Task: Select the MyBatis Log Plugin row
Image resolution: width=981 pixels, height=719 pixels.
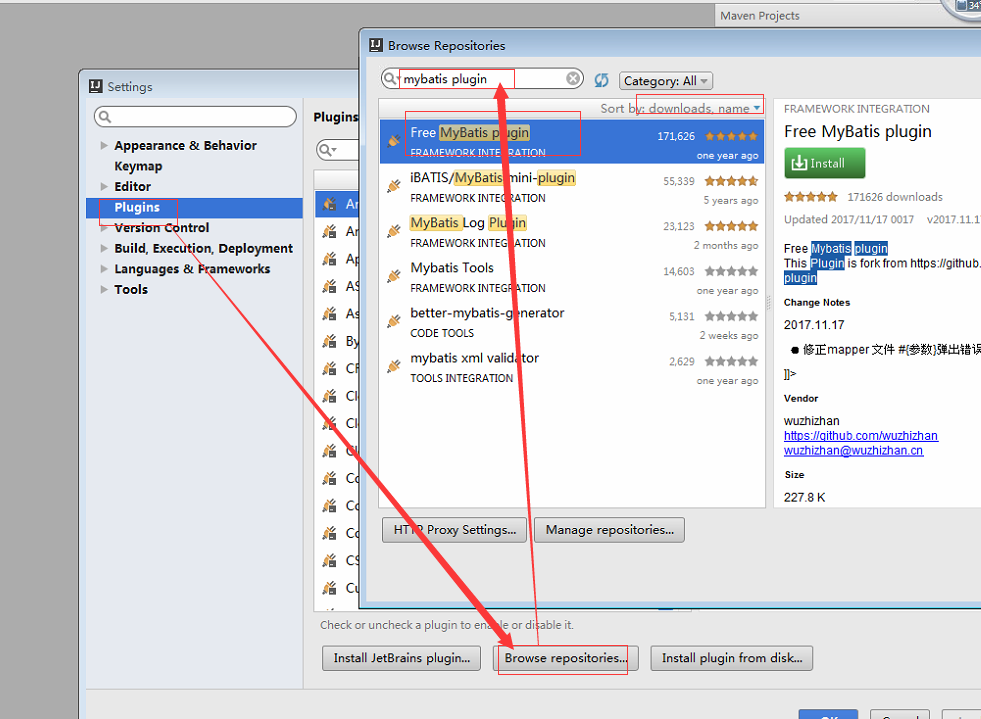Action: point(572,232)
